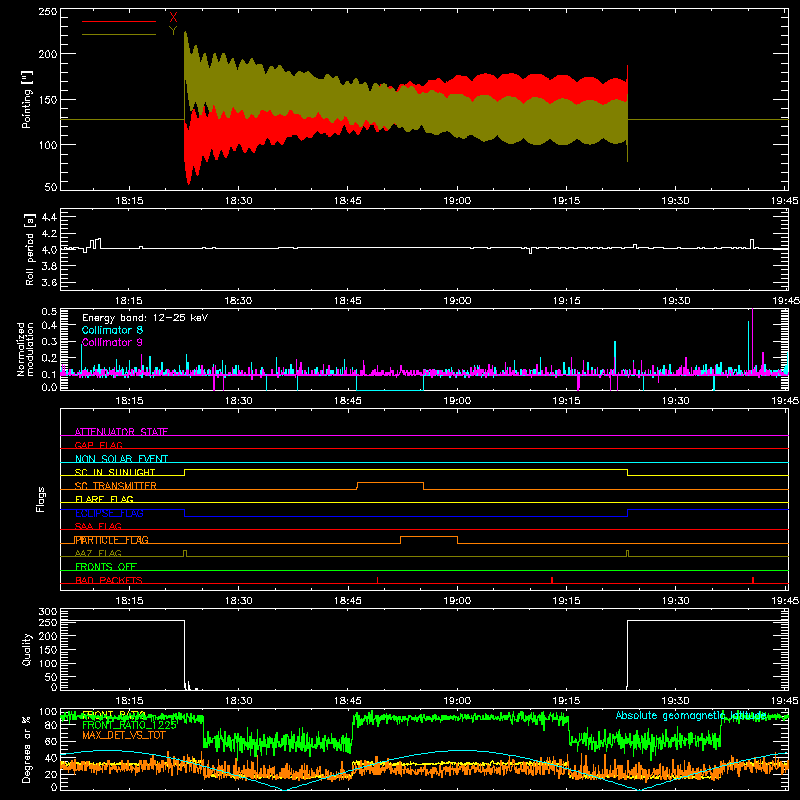Image resolution: width=800 pixels, height=800 pixels.
Task: Click the FRONTS_OFF flag label
Action: pos(106,566)
